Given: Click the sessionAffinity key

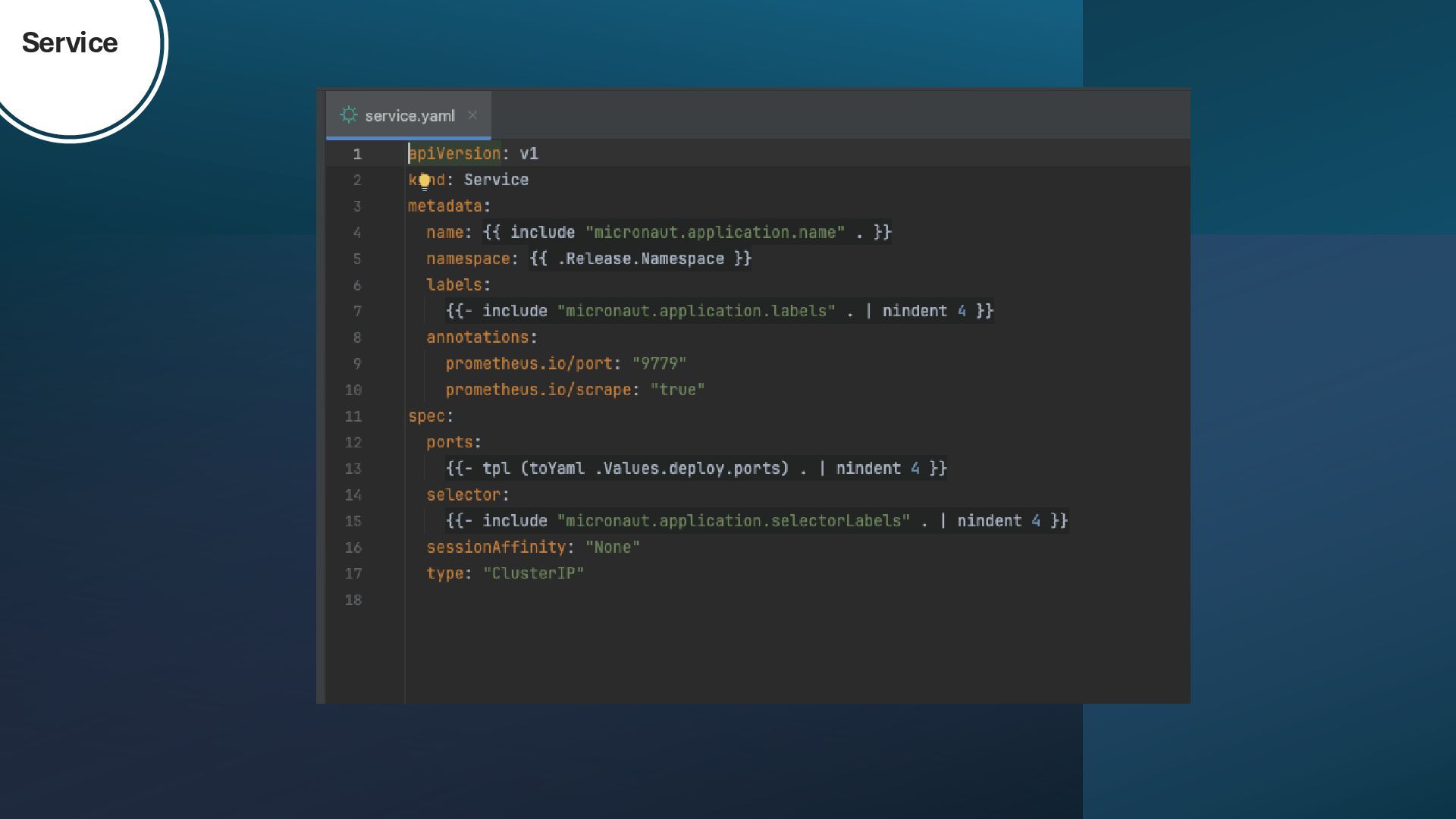Looking at the screenshot, I should pyautogui.click(x=496, y=548).
